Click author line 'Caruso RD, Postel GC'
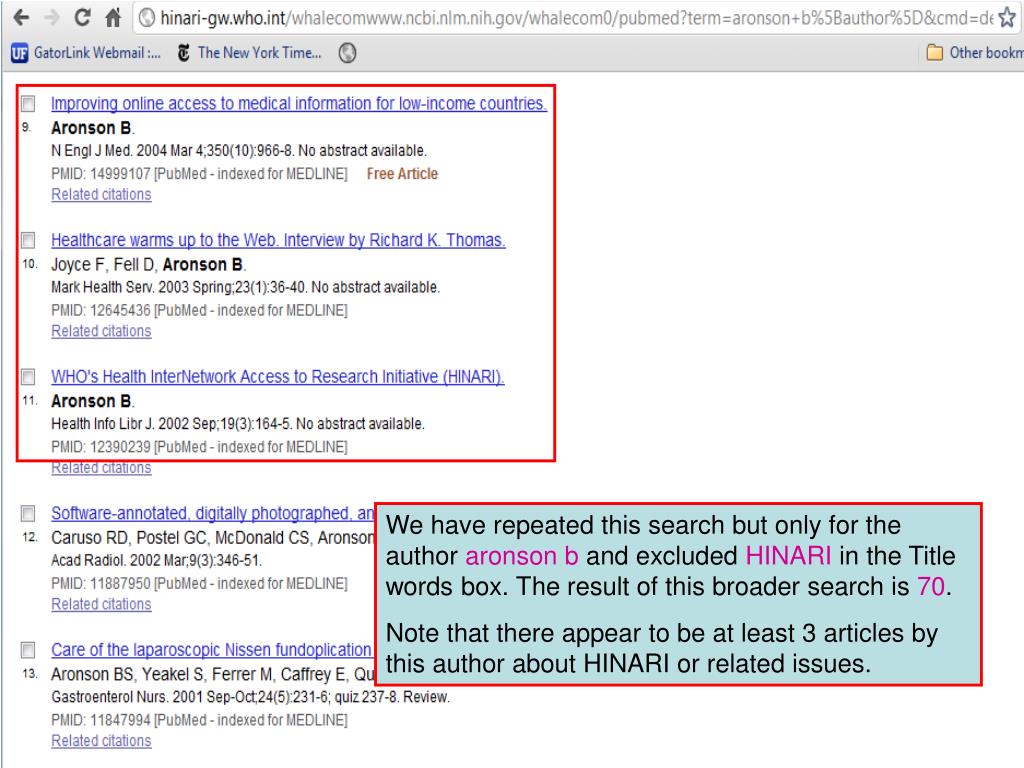The width and height of the screenshot is (1024, 768). (213, 537)
